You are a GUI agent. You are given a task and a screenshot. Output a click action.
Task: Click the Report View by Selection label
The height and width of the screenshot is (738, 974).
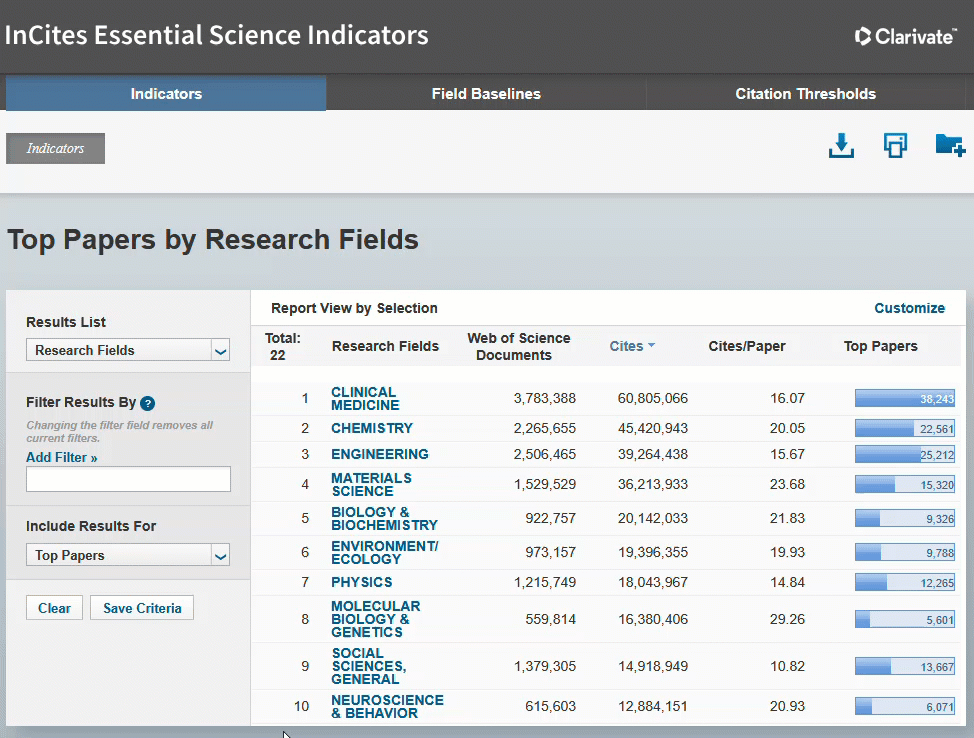[x=354, y=308]
